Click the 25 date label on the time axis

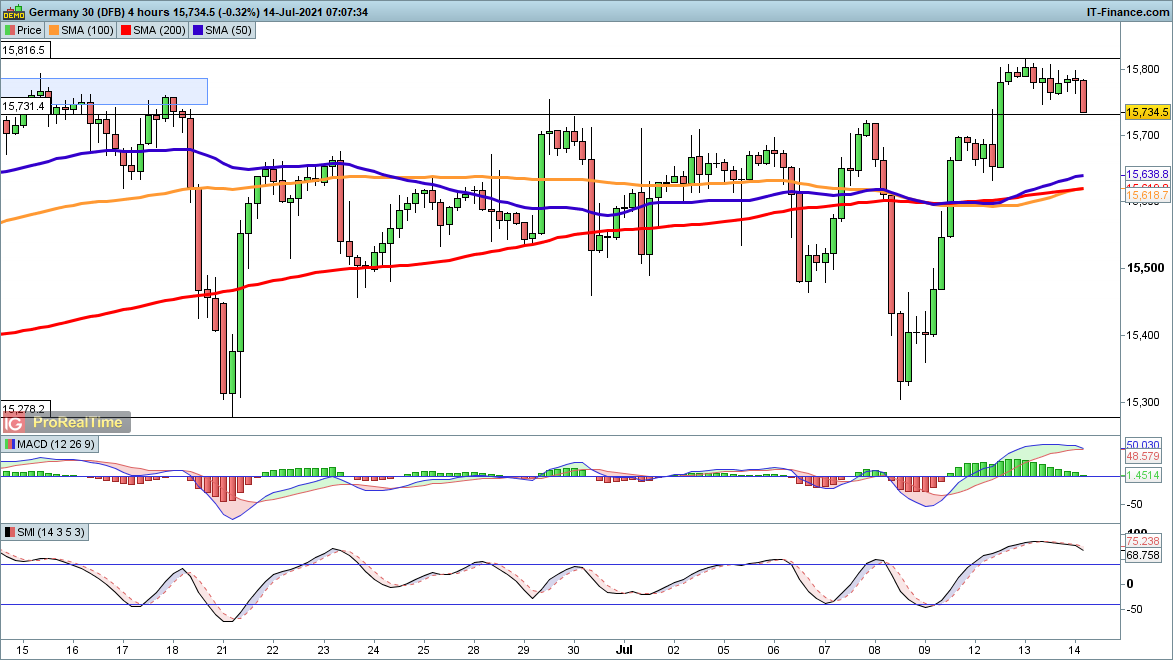423,650
